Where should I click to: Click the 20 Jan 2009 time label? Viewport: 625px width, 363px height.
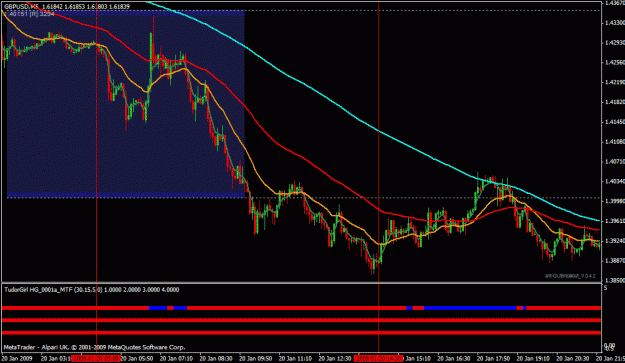click(x=17, y=359)
